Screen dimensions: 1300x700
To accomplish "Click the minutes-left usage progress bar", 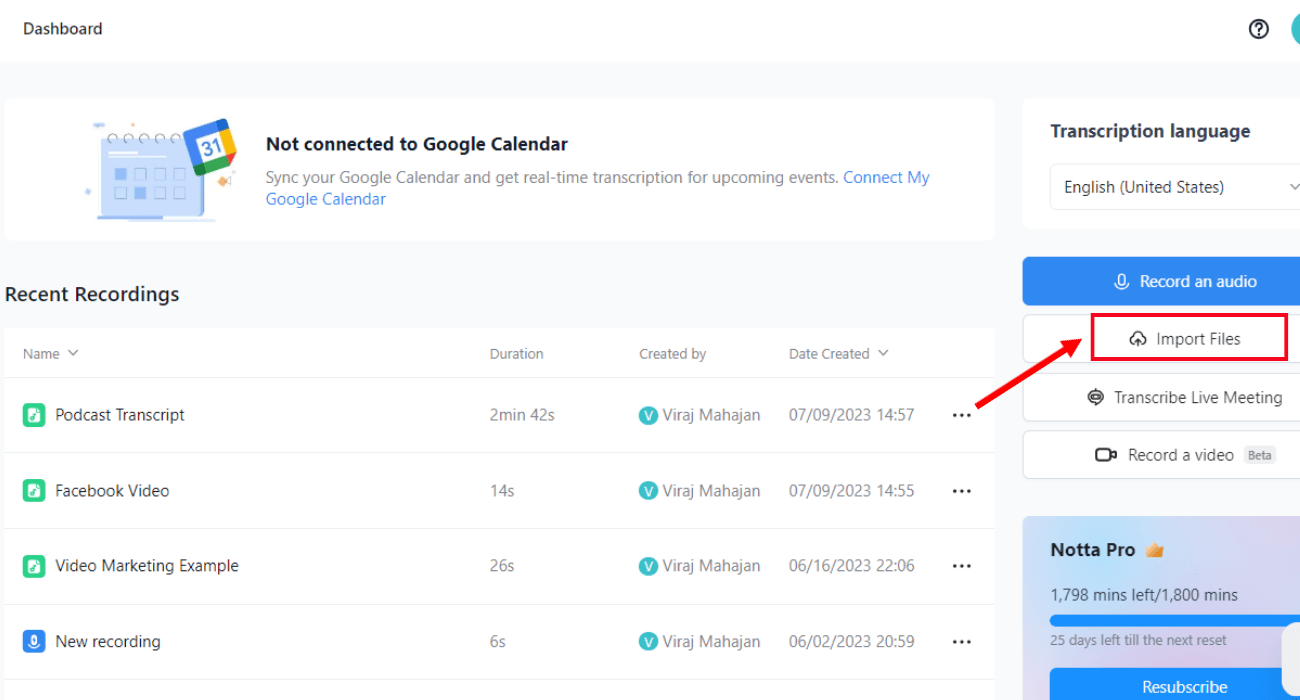I will 1175,620.
